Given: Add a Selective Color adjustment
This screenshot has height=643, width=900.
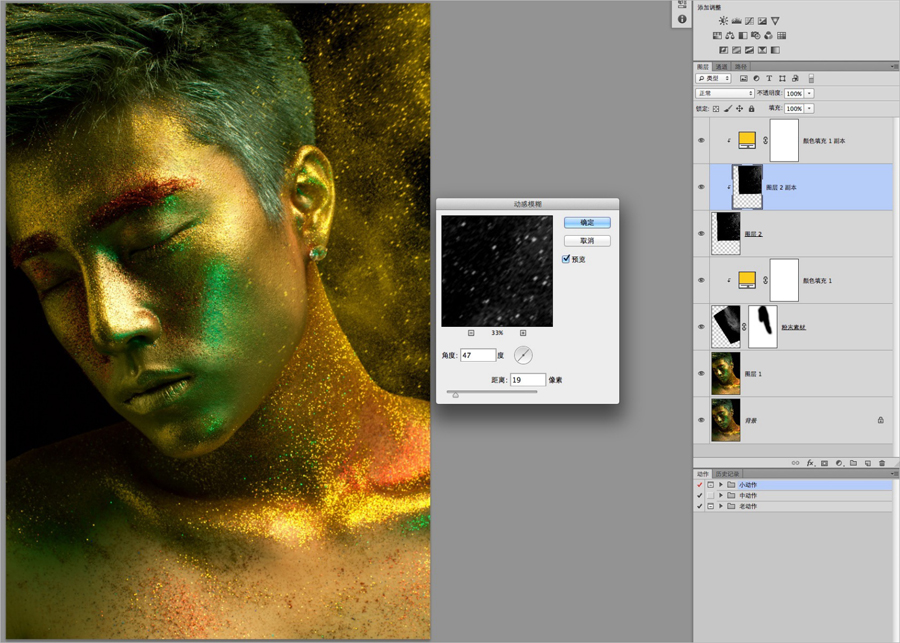Looking at the screenshot, I should click(x=762, y=50).
